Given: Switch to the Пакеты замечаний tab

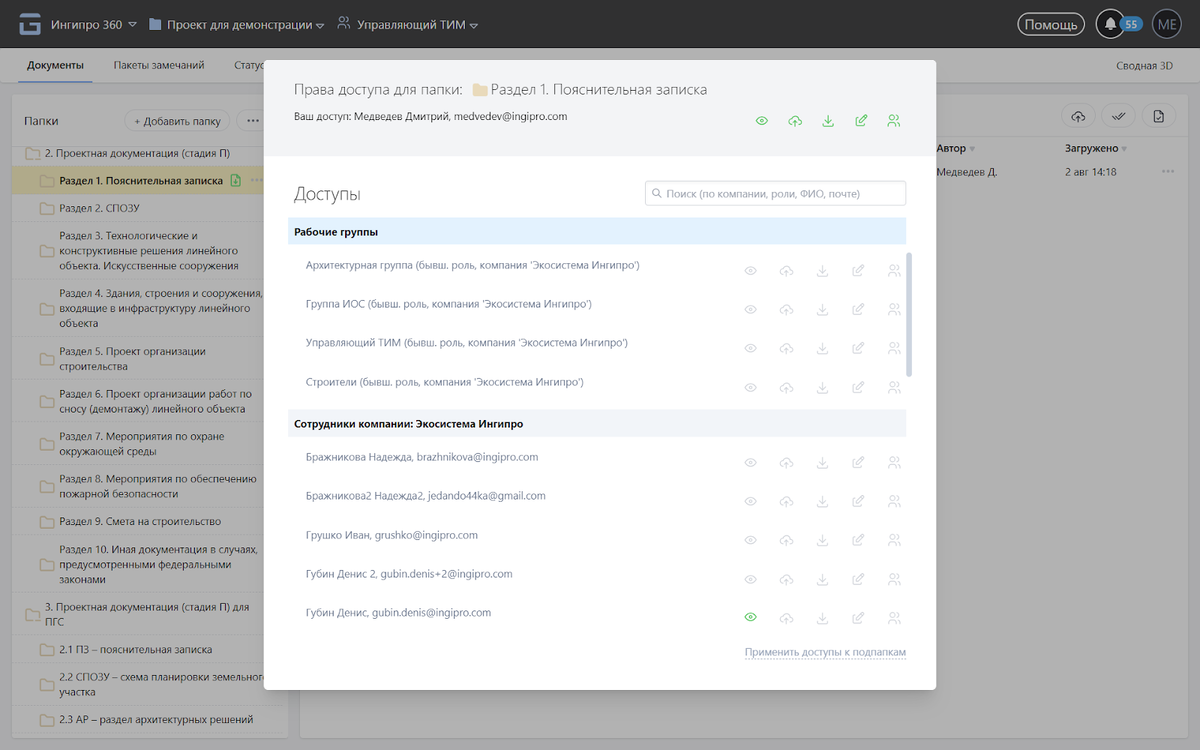Looking at the screenshot, I should point(159,65).
